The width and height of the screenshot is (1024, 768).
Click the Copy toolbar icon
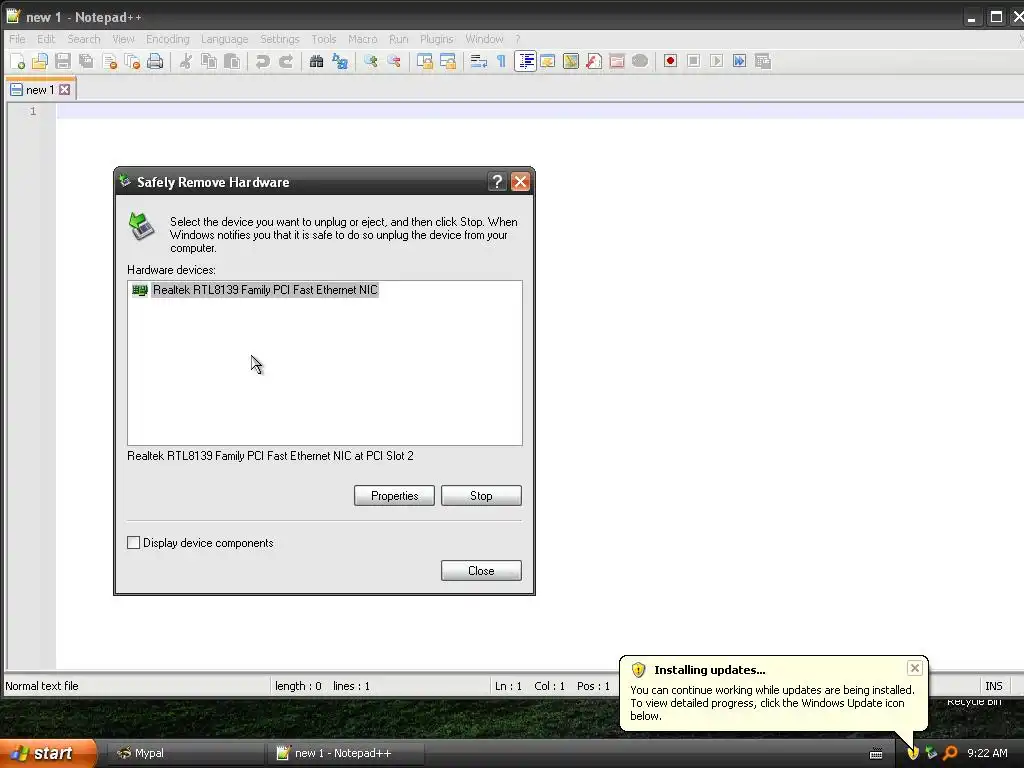point(209,61)
